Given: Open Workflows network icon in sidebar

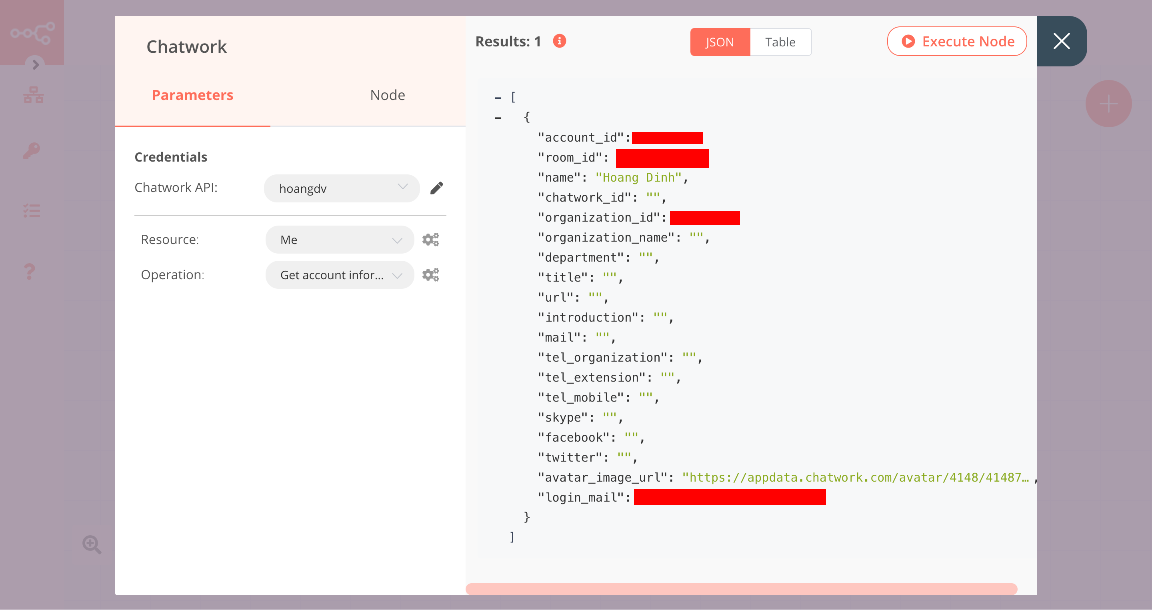Looking at the screenshot, I should pyautogui.click(x=33, y=95).
